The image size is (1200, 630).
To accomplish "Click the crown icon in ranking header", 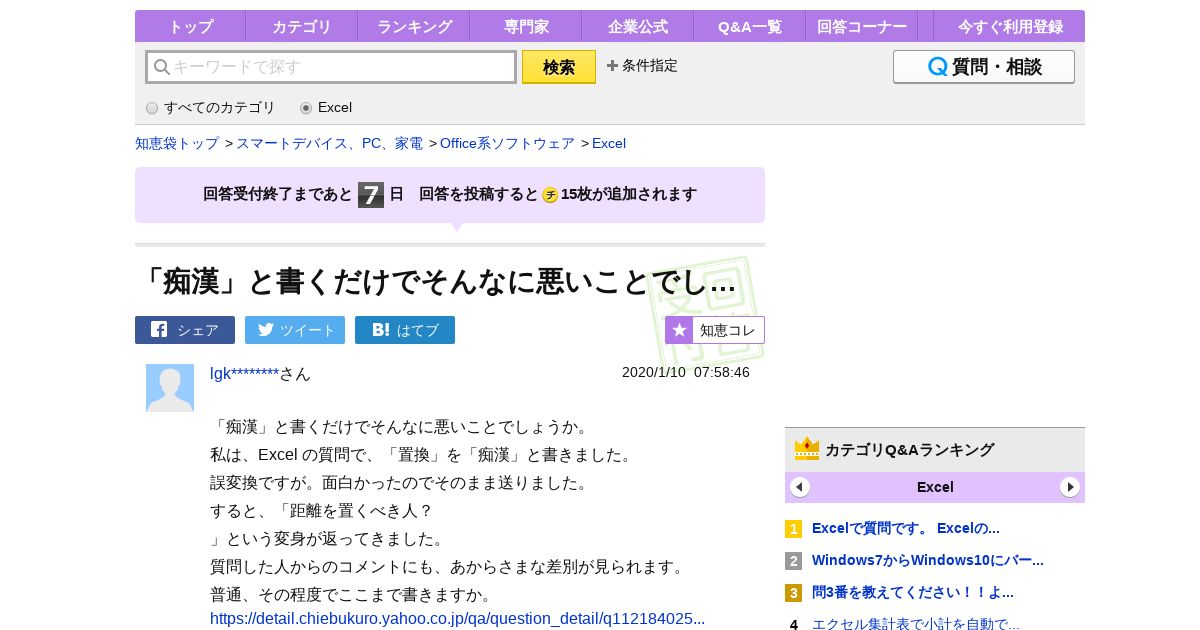I will (x=807, y=449).
